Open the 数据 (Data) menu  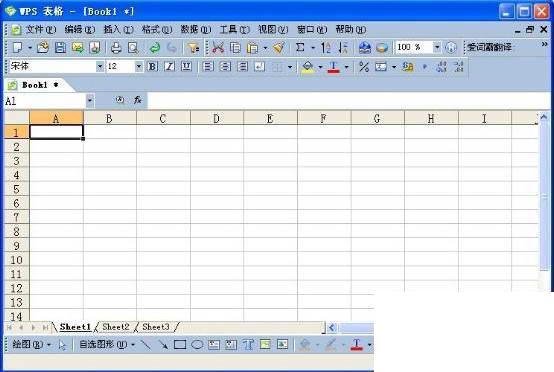(x=196, y=29)
